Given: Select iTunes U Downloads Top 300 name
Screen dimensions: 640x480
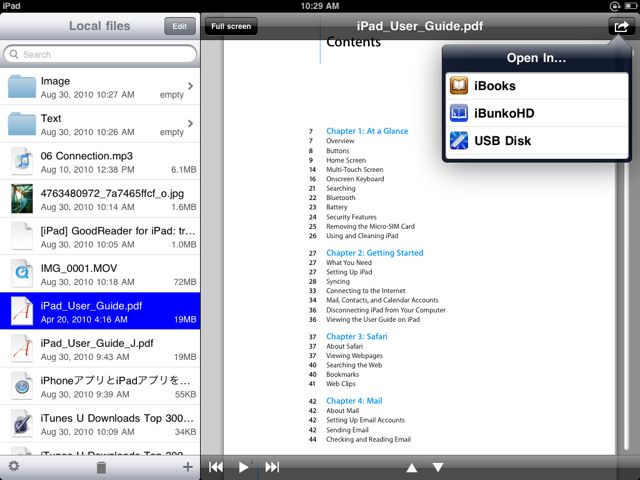Looking at the screenshot, I should [117, 418].
